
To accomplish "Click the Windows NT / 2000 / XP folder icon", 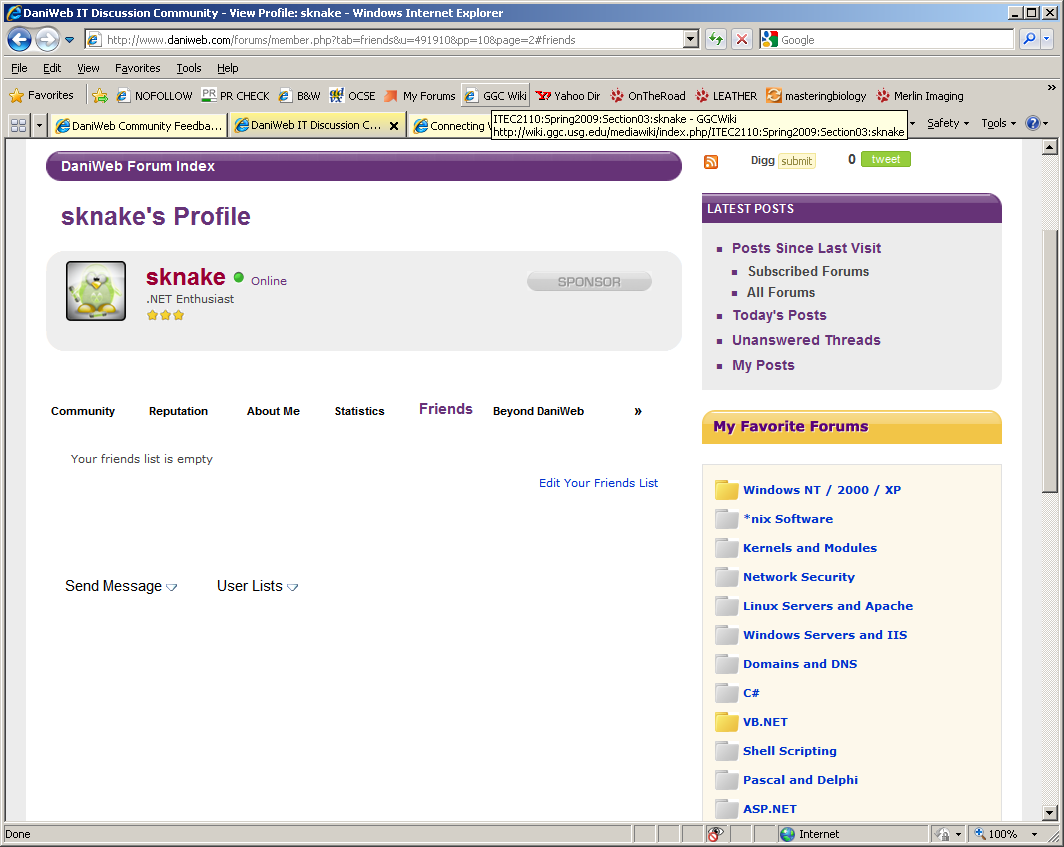I will pos(726,489).
